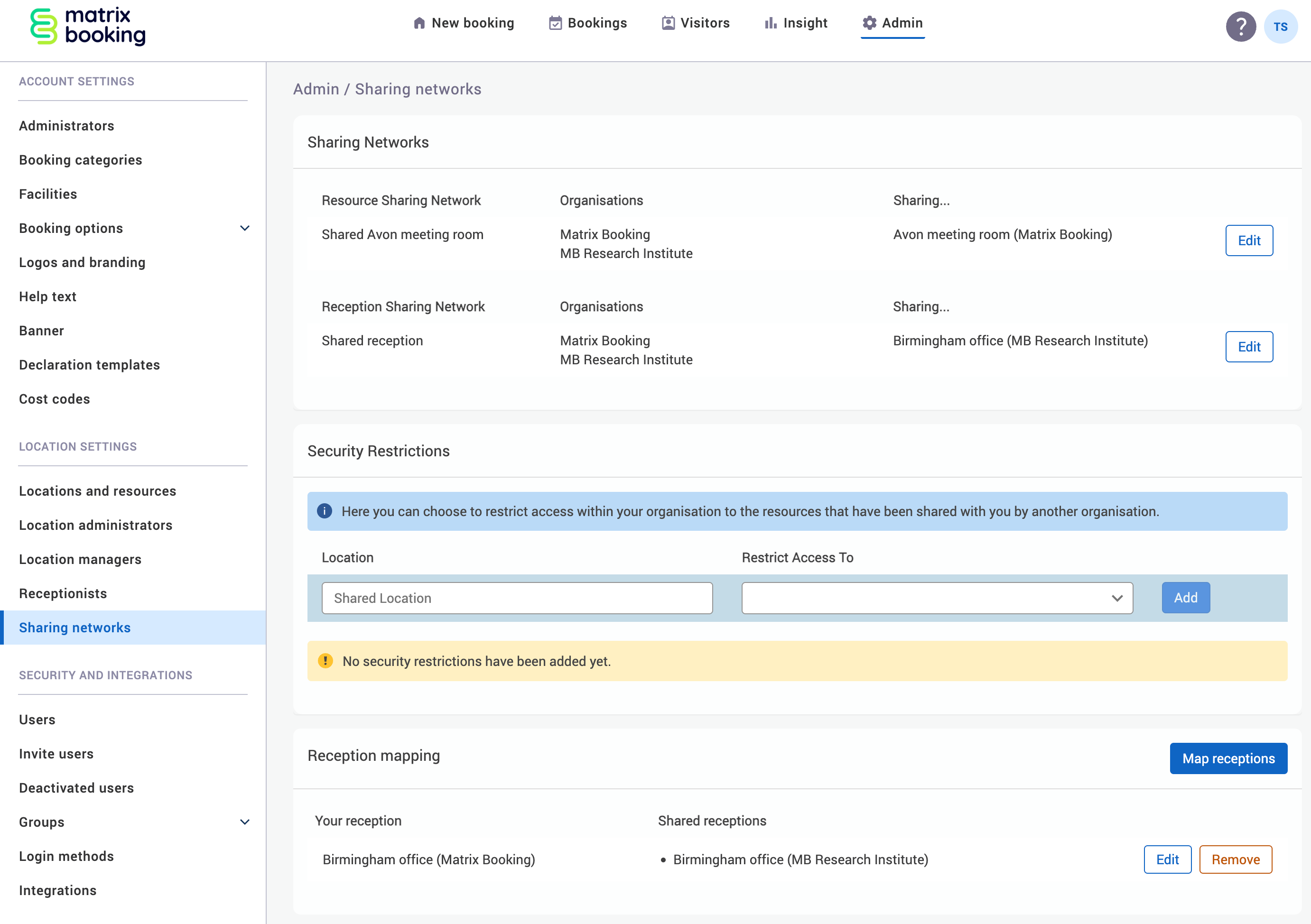Expand the Booking options section
Viewport: 1311px width, 924px height.
pyautogui.click(x=245, y=228)
